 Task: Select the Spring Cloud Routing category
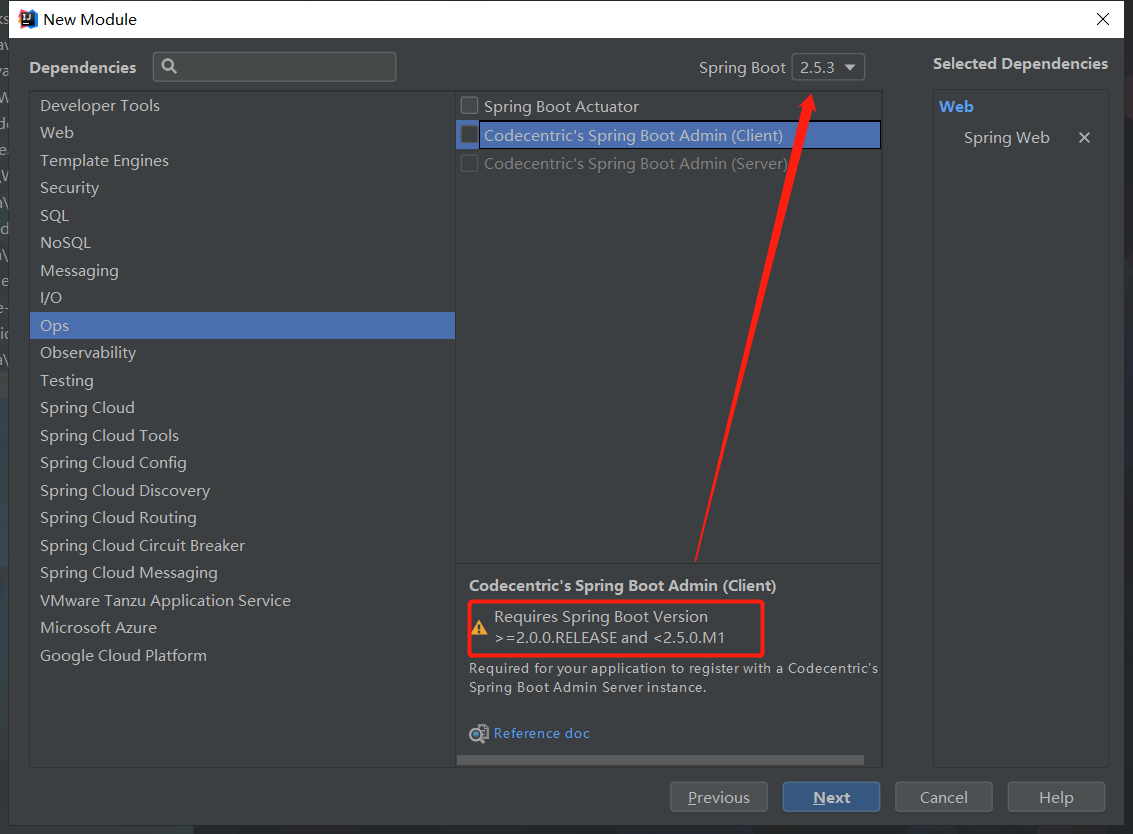coord(242,517)
